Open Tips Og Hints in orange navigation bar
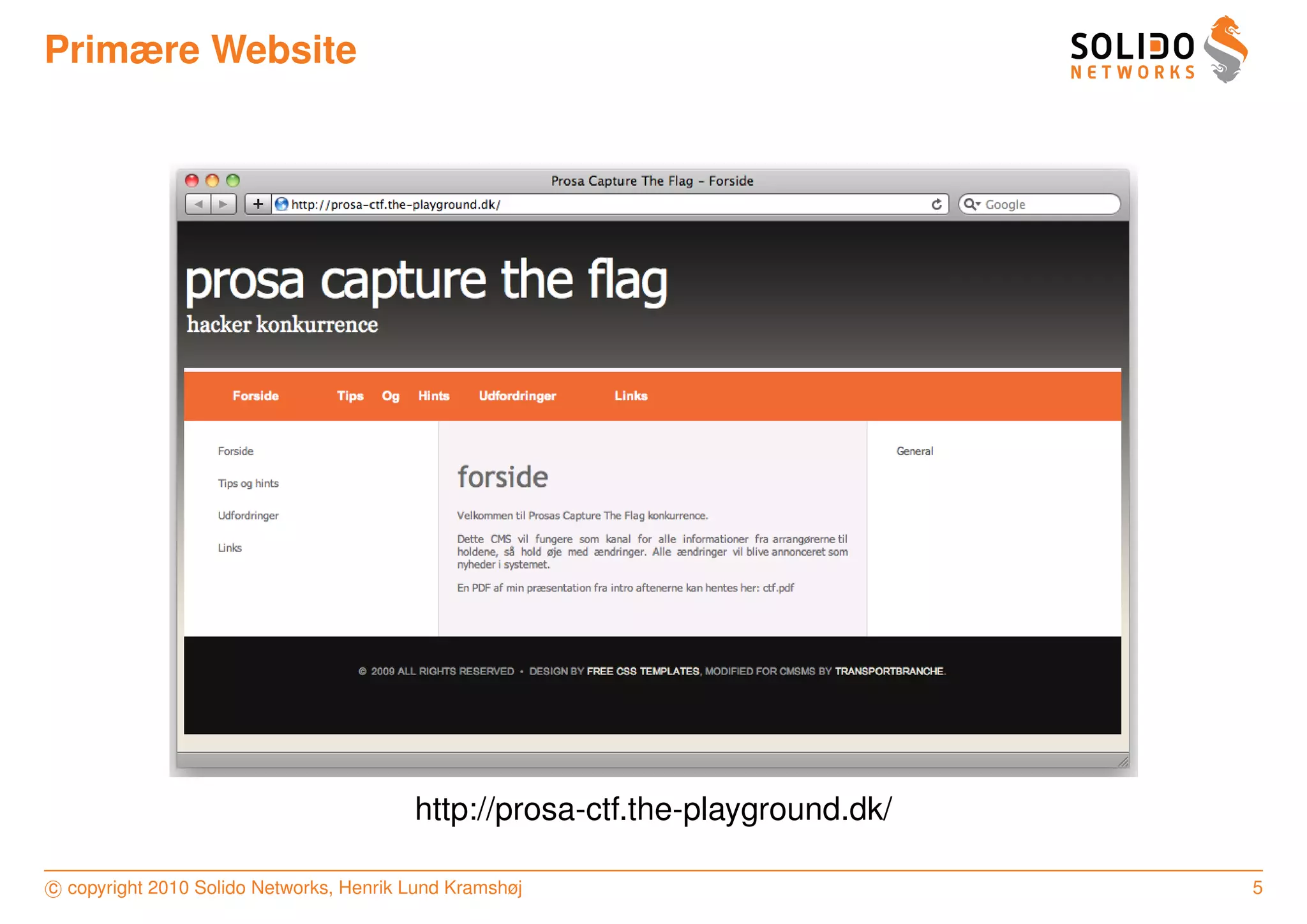The height and width of the screenshot is (924, 1307). 393,396
